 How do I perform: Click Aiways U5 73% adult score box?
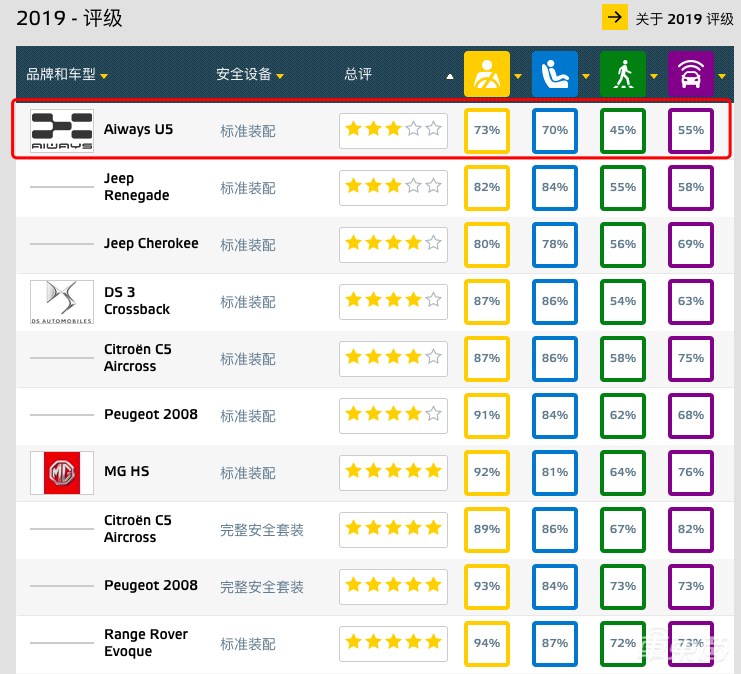coord(487,130)
